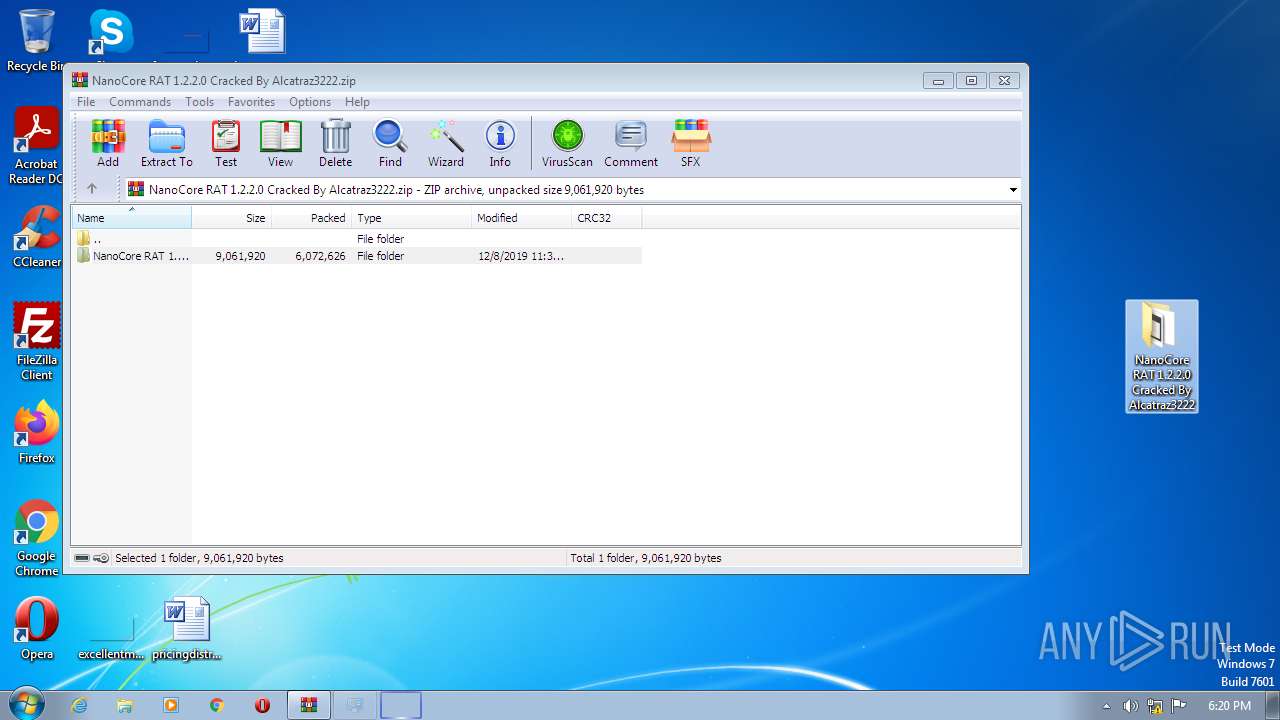This screenshot has height=720, width=1280.
Task: Sort by the Packed column header
Action: 312,218
